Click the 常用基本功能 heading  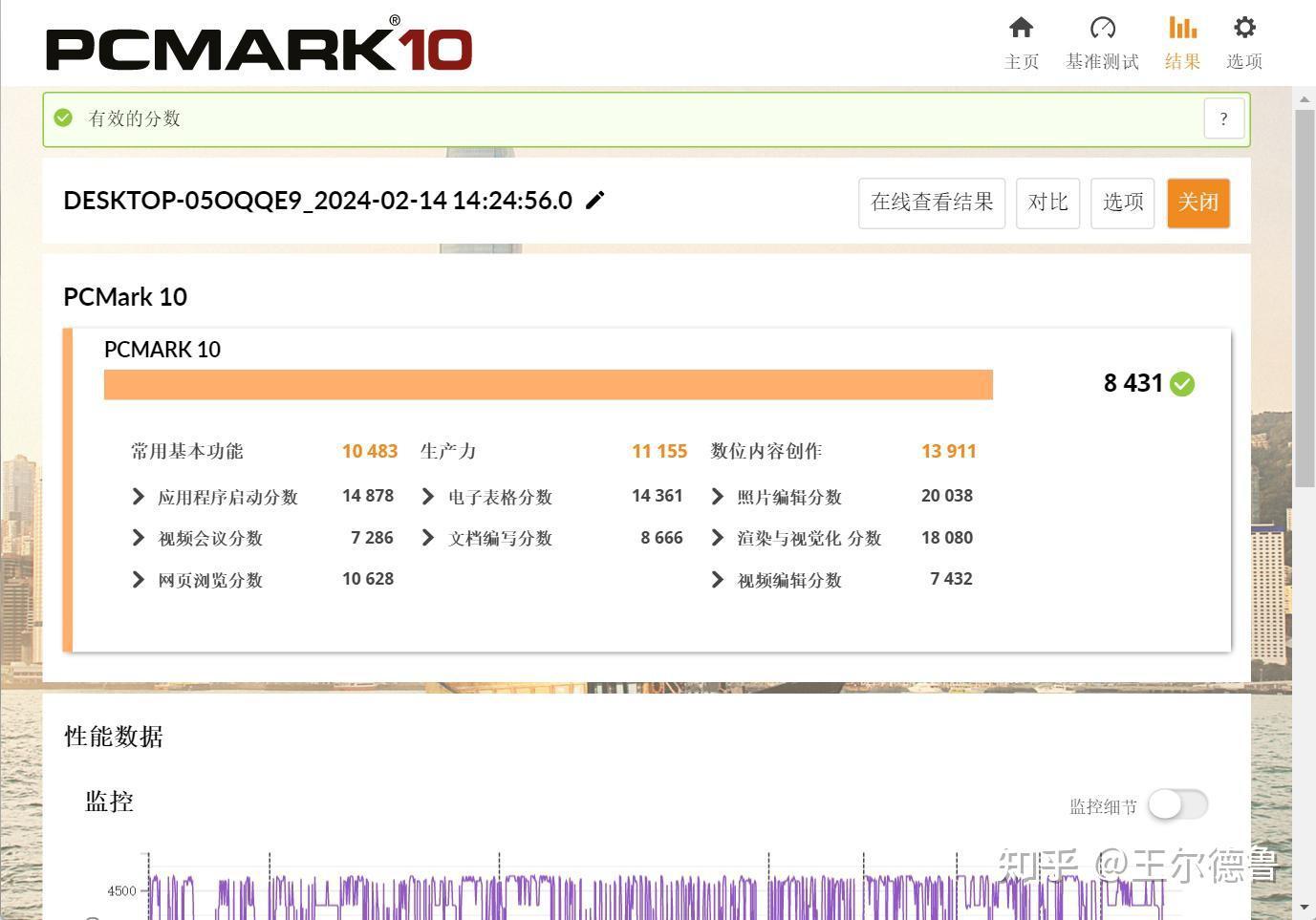[x=187, y=451]
